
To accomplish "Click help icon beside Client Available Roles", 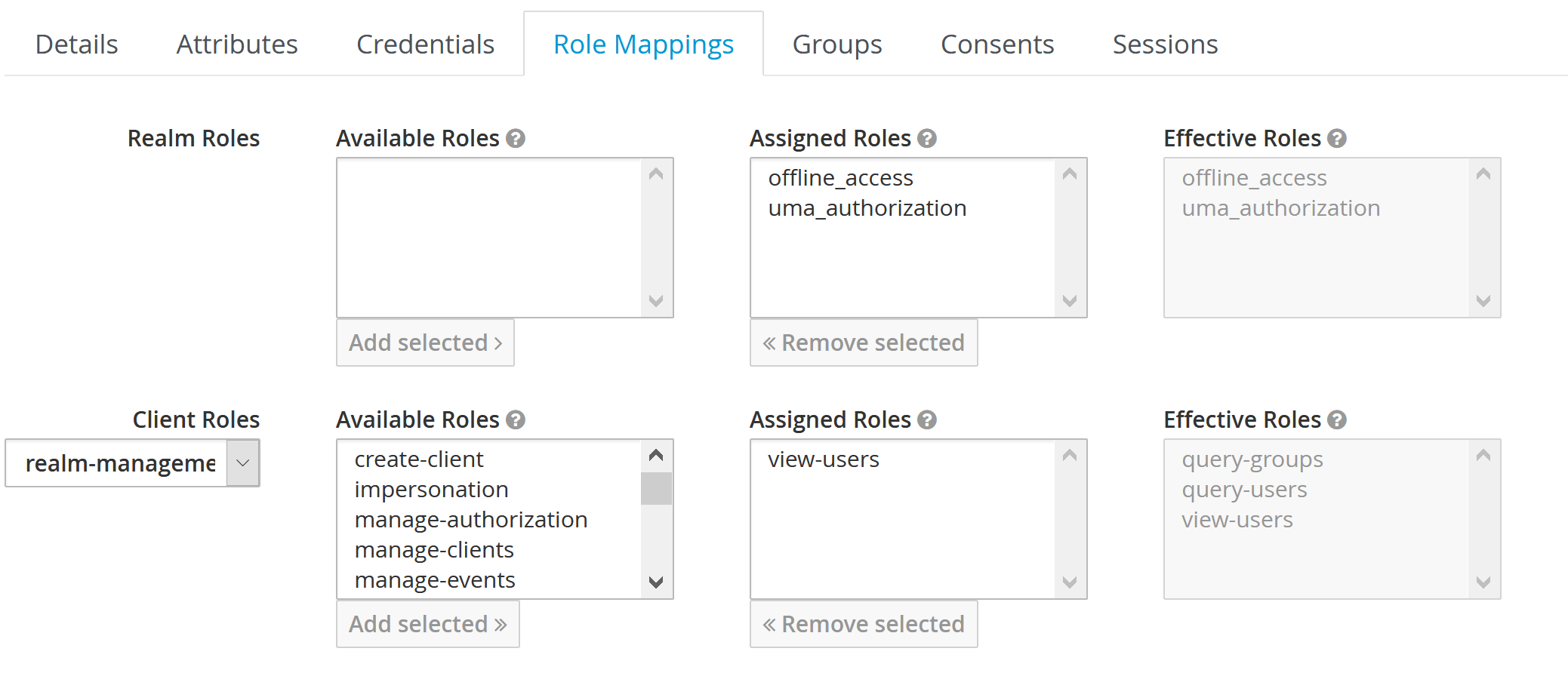I will tap(516, 420).
